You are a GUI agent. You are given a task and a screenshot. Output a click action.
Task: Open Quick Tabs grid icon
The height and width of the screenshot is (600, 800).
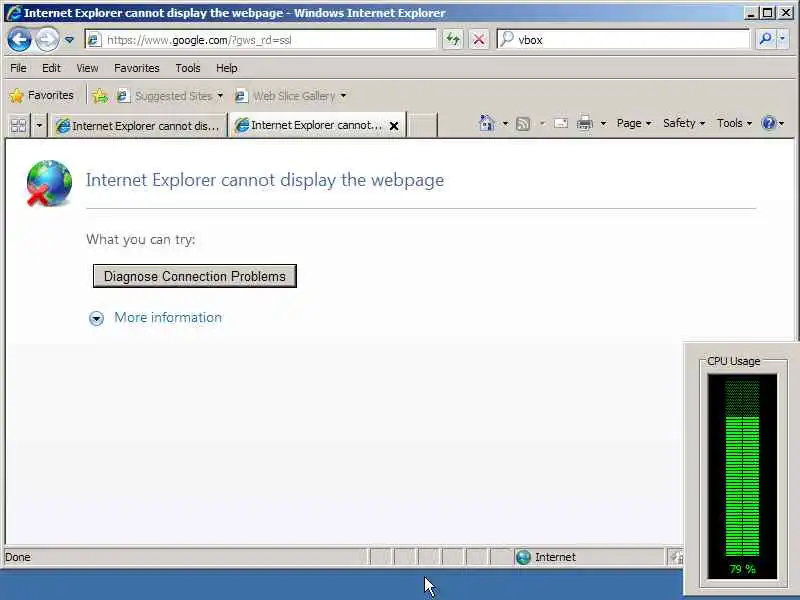tap(18, 126)
